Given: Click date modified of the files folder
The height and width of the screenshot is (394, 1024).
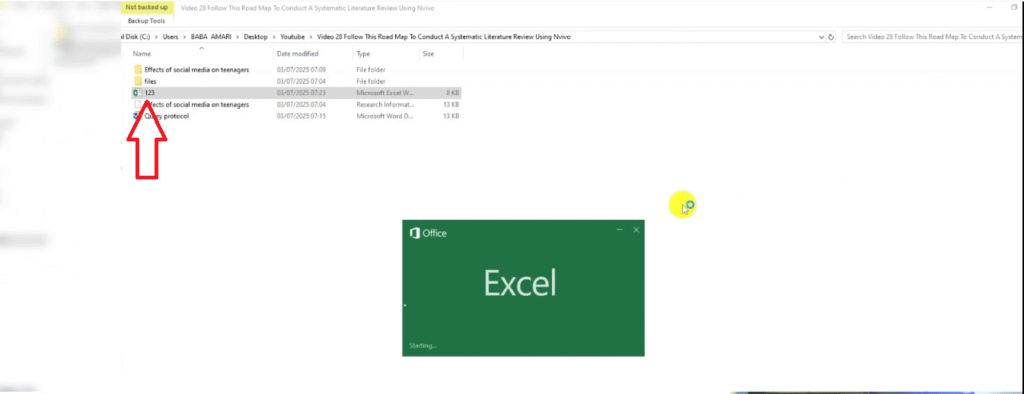Looking at the screenshot, I should [x=301, y=81].
